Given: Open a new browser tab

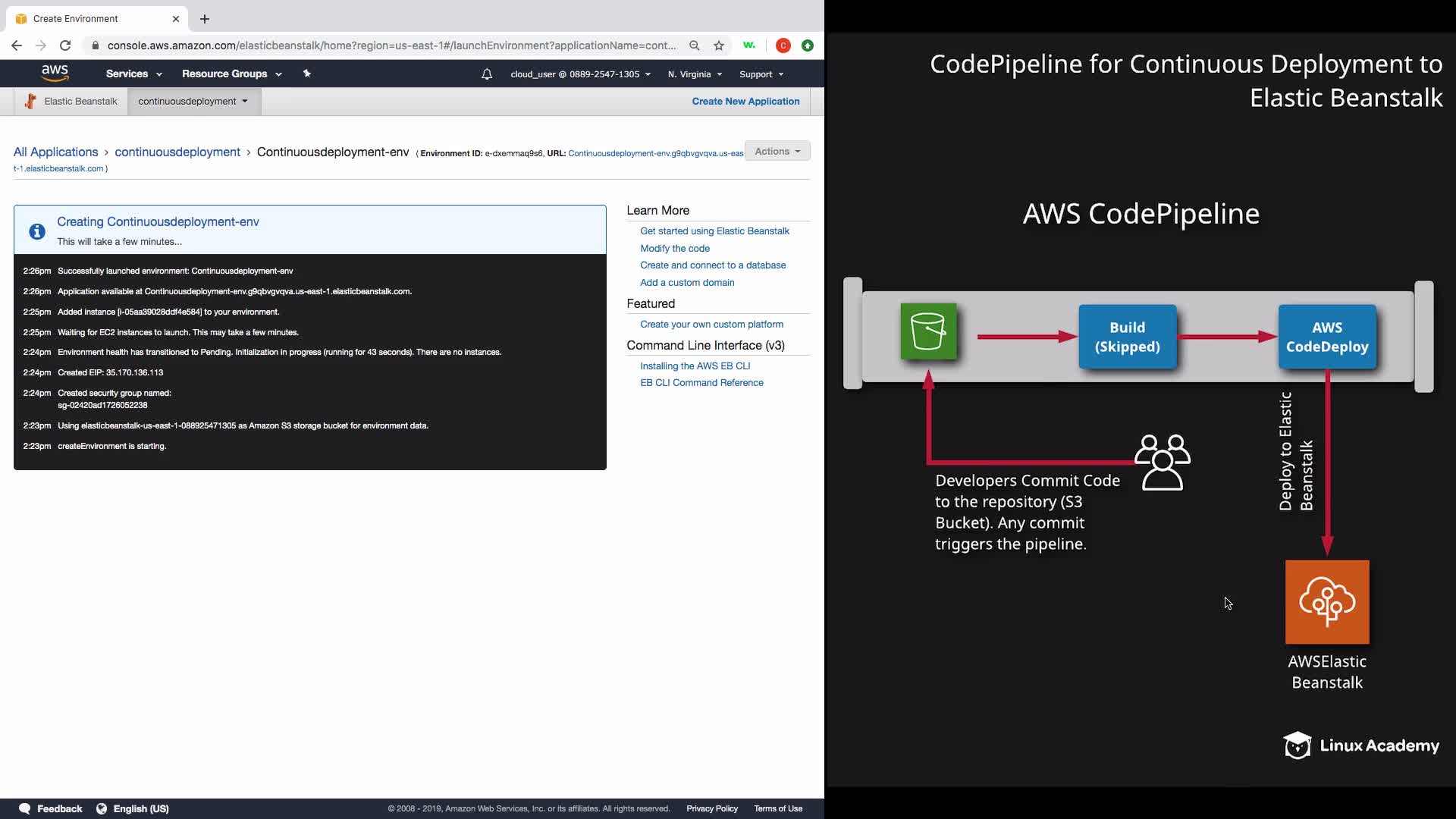Looking at the screenshot, I should [205, 19].
